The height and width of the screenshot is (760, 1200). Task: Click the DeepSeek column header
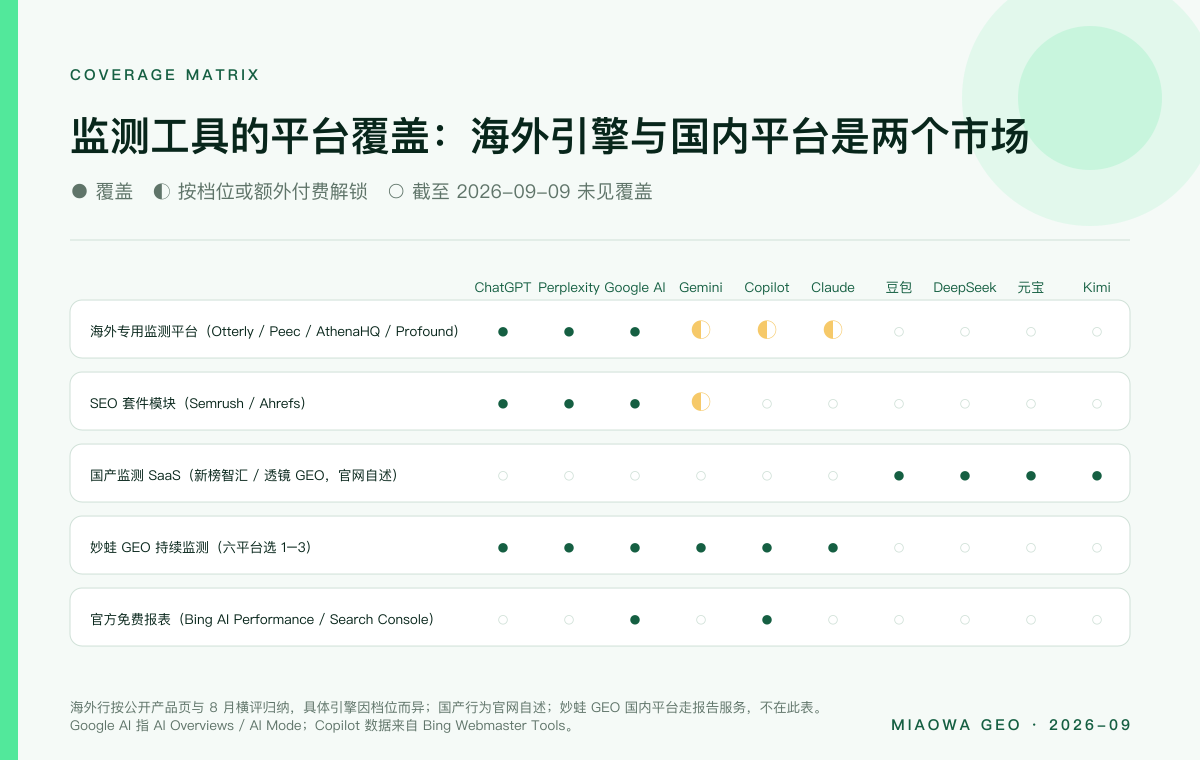(x=965, y=287)
